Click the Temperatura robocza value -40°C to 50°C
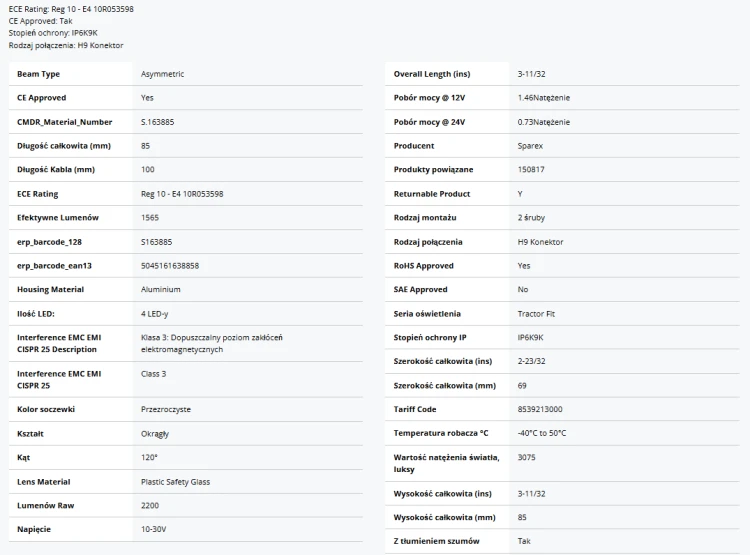The image size is (750, 555). [541, 433]
